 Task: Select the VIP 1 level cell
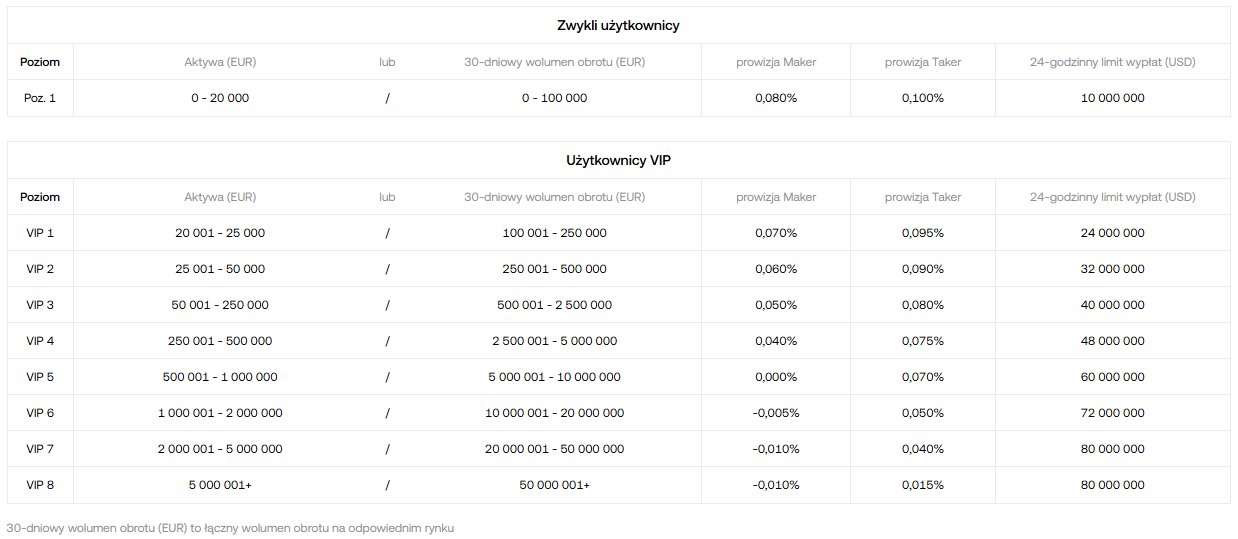[x=40, y=233]
